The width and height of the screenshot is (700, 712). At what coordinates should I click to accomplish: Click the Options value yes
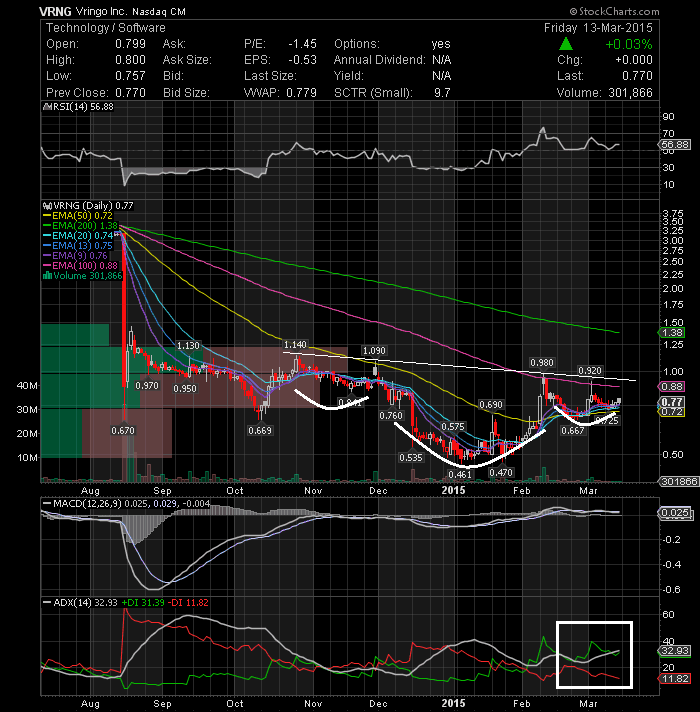[441, 44]
